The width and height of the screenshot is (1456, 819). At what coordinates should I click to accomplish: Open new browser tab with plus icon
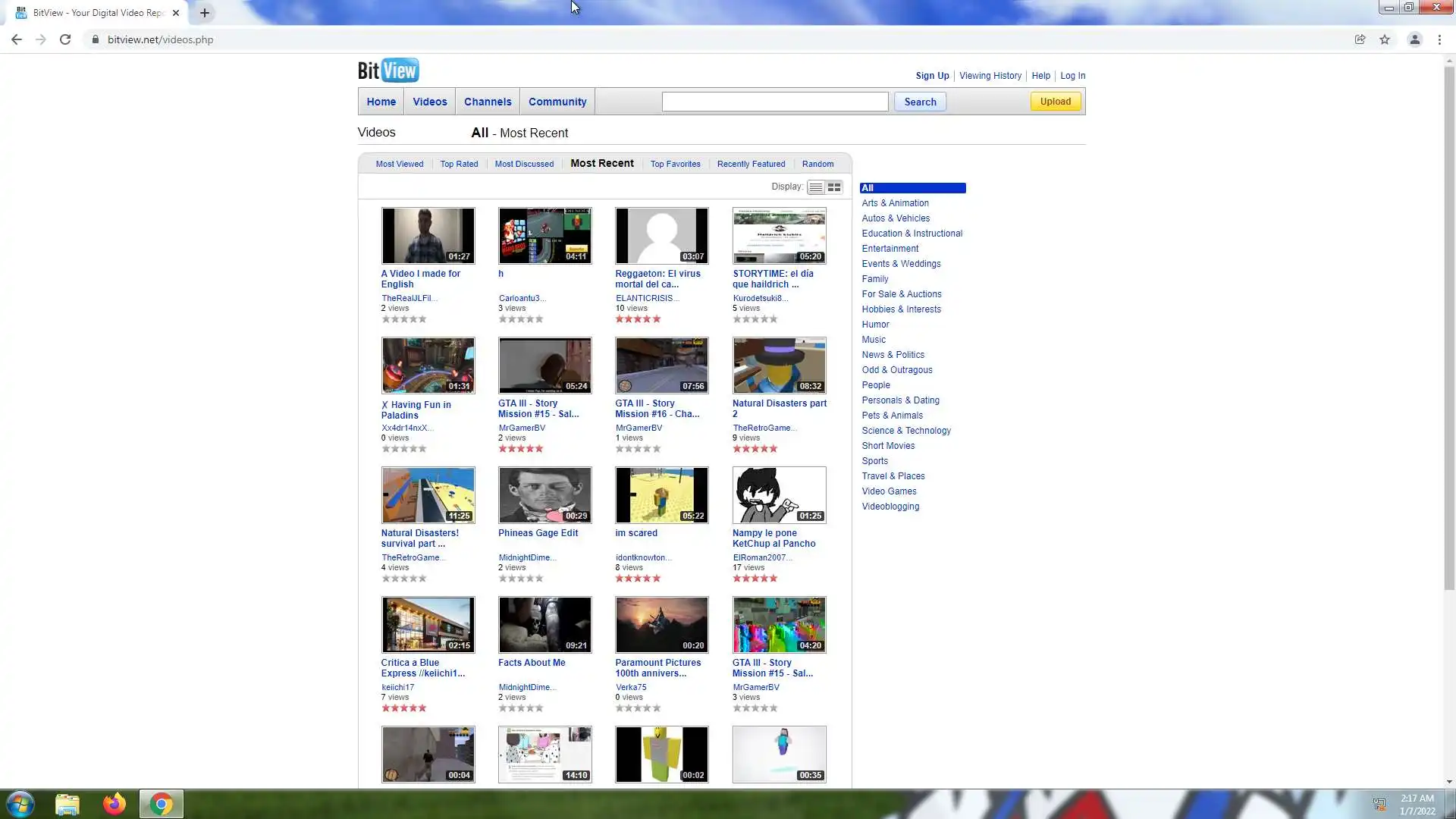(x=205, y=13)
